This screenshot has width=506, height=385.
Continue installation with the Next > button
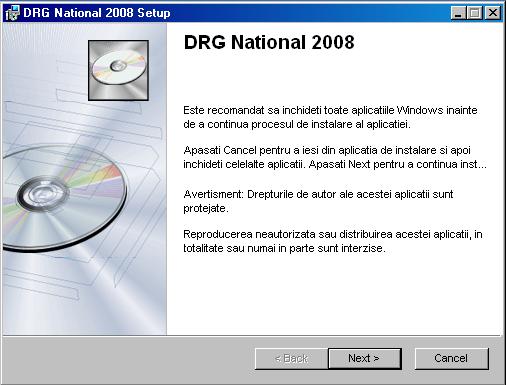tap(364, 358)
